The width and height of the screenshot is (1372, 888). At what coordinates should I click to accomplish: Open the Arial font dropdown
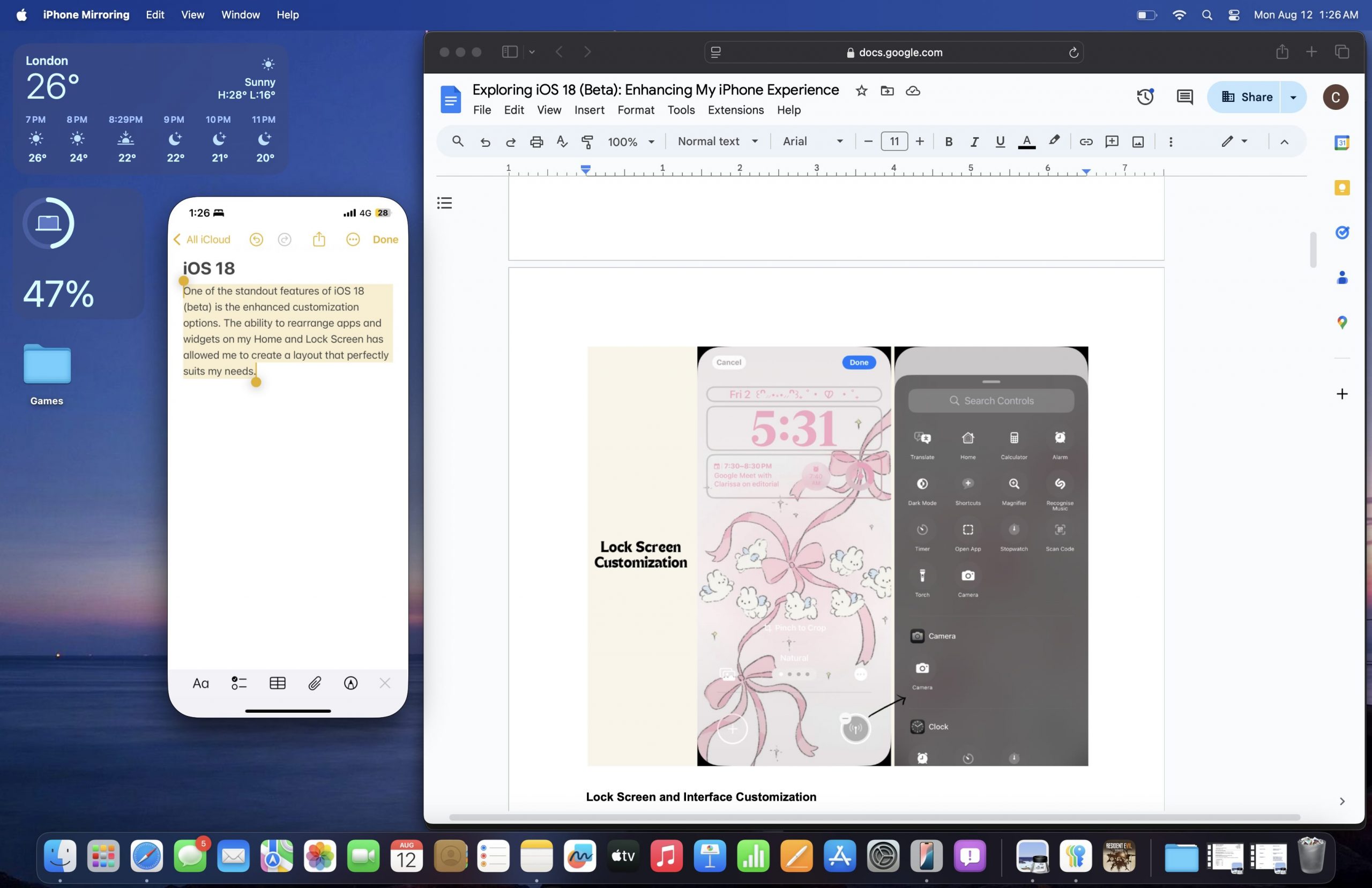[812, 141]
